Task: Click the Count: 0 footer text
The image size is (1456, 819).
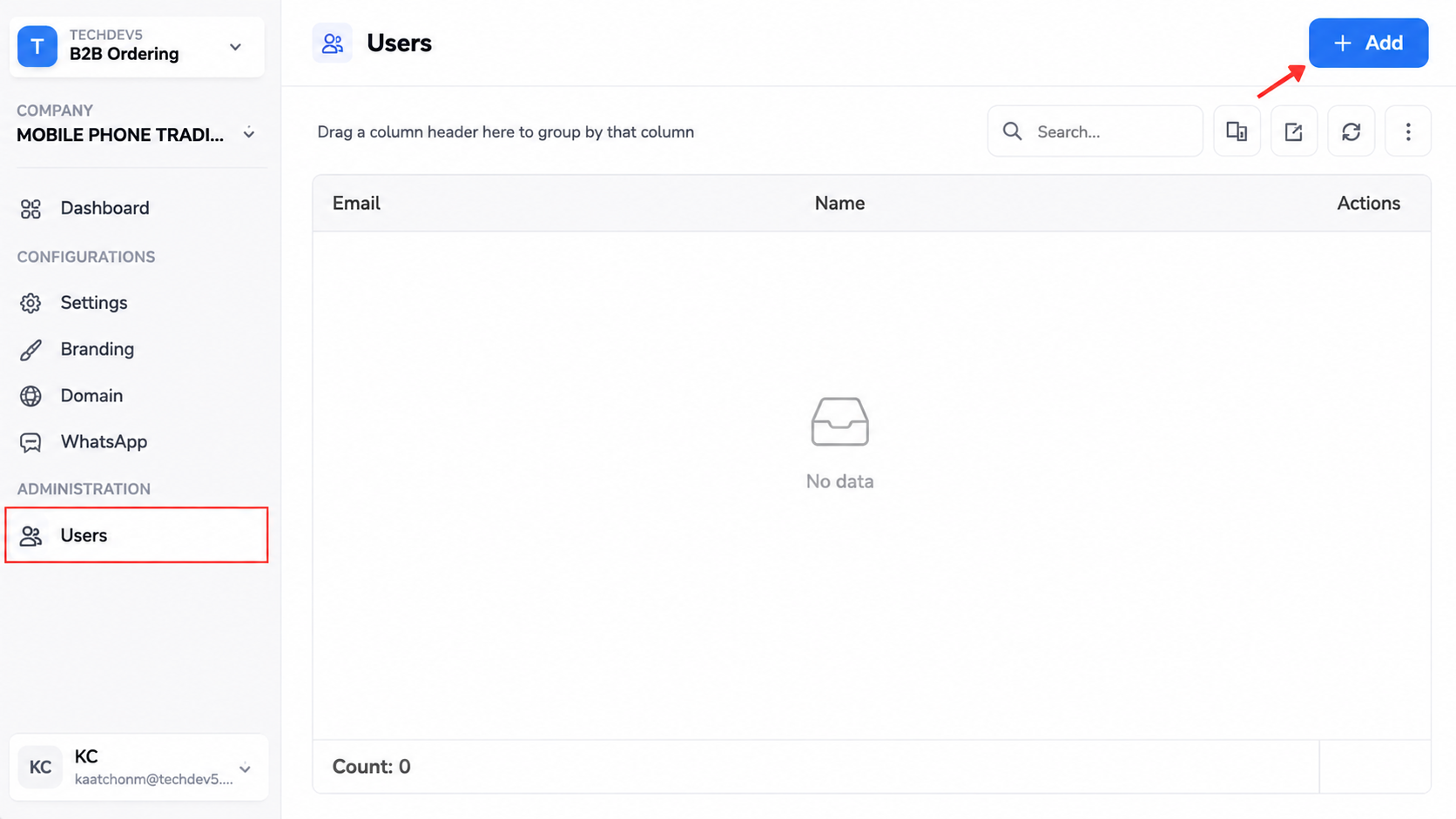Action: 372,767
